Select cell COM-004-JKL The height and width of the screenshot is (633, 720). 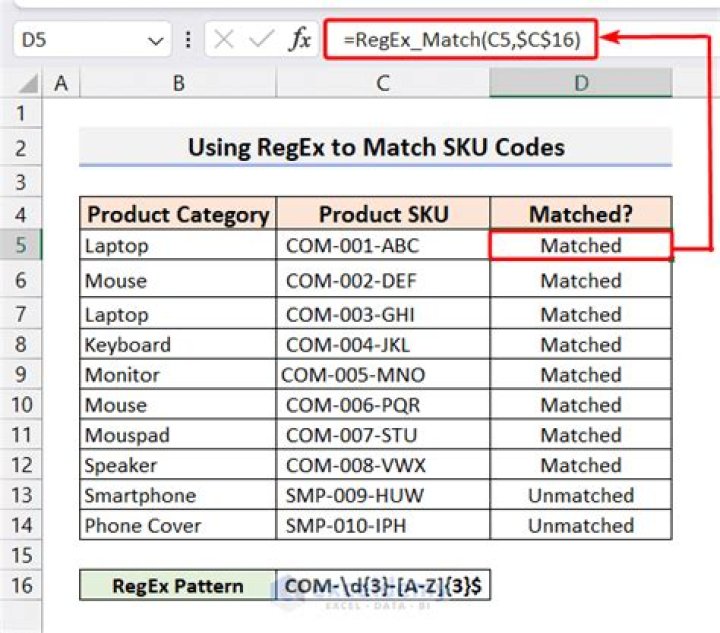[383, 344]
